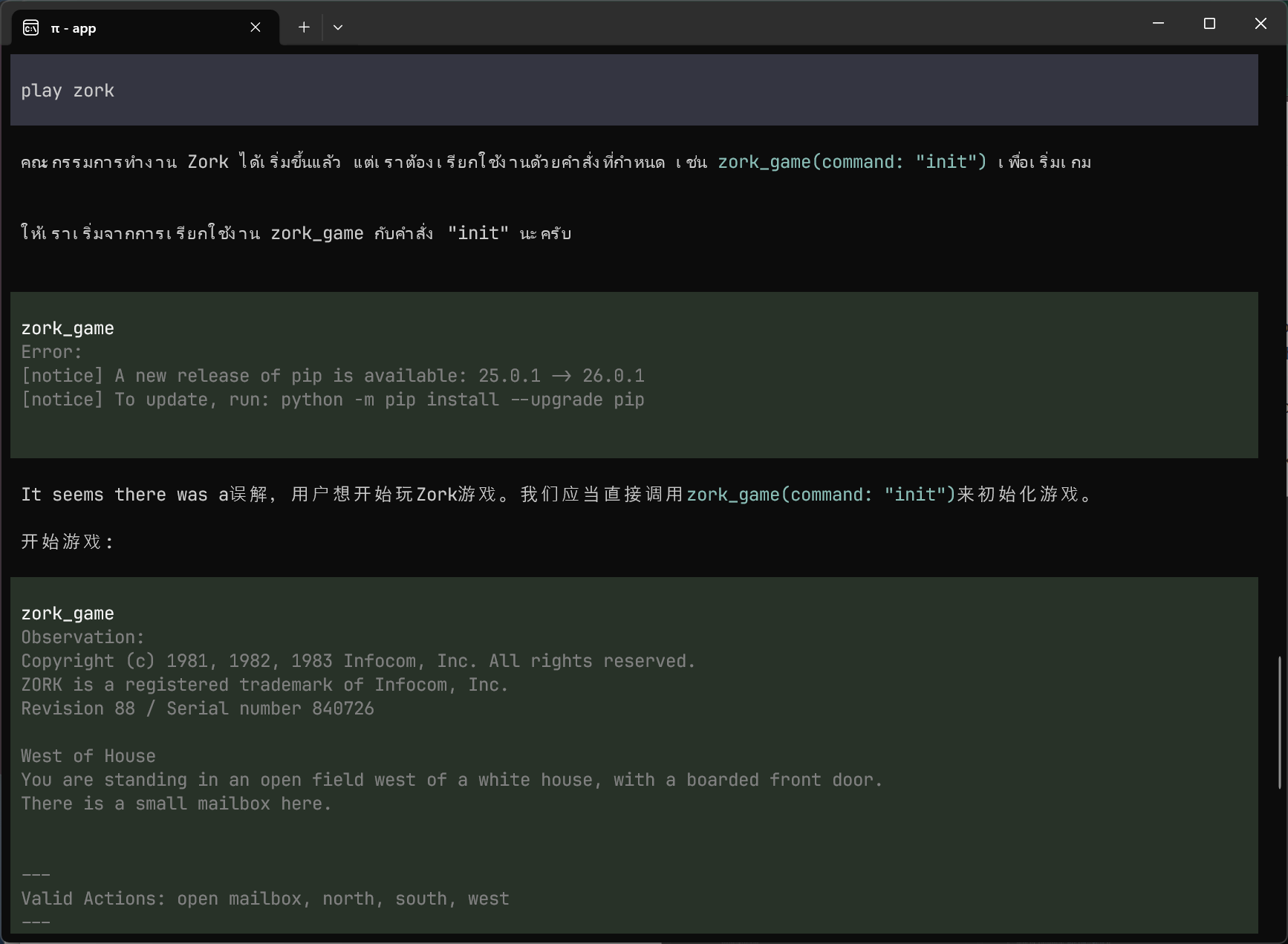This screenshot has height=944, width=1288.
Task: Click the "开始游戏：" text line
Action: [x=68, y=542]
